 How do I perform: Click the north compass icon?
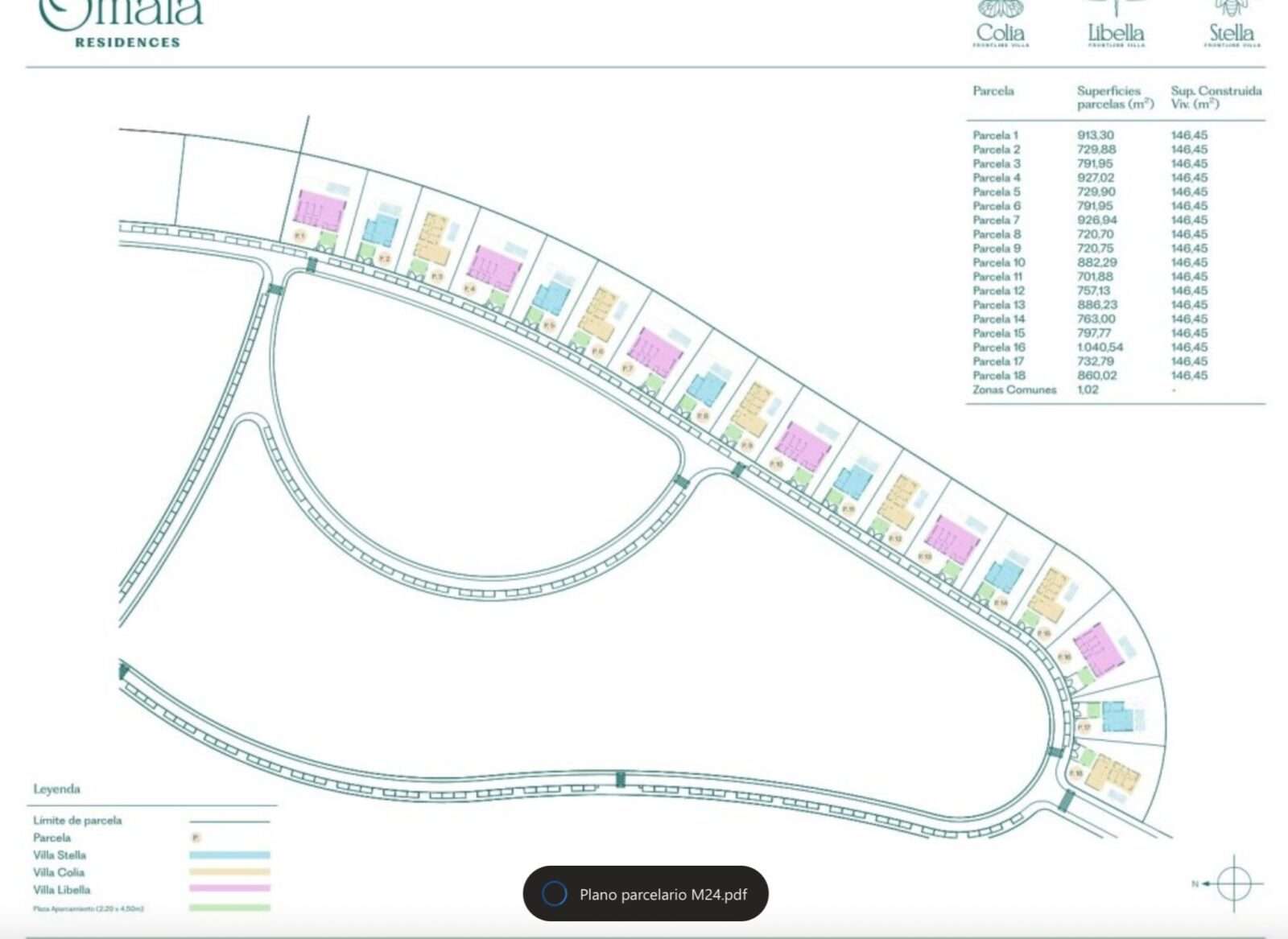pyautogui.click(x=1233, y=883)
